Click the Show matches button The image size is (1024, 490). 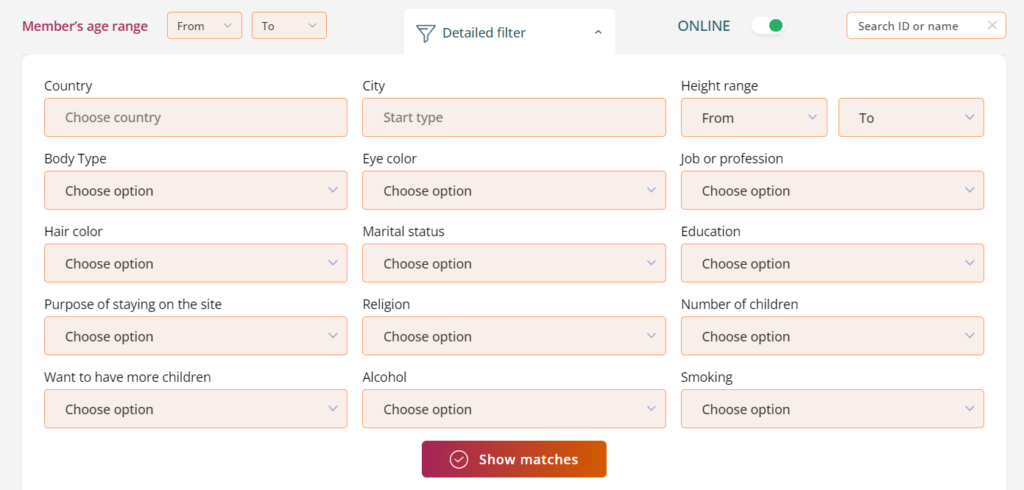point(514,459)
